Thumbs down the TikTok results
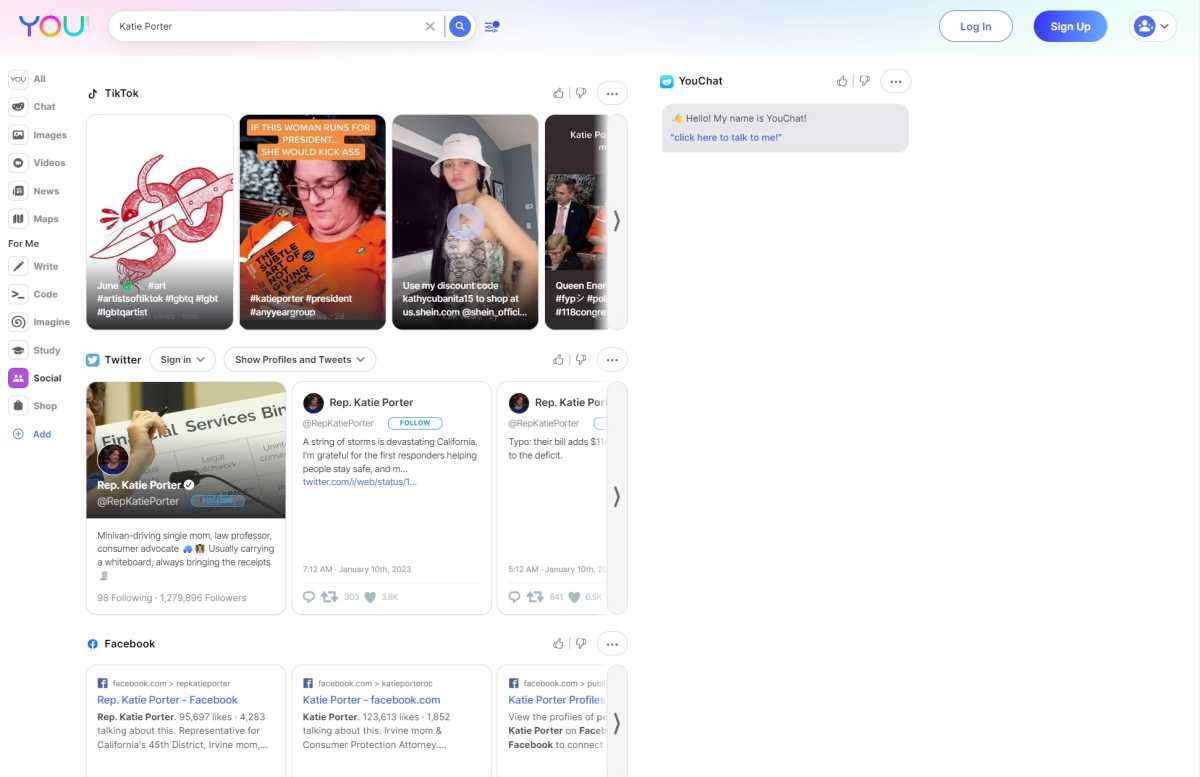The width and height of the screenshot is (1200, 777). tap(580, 93)
